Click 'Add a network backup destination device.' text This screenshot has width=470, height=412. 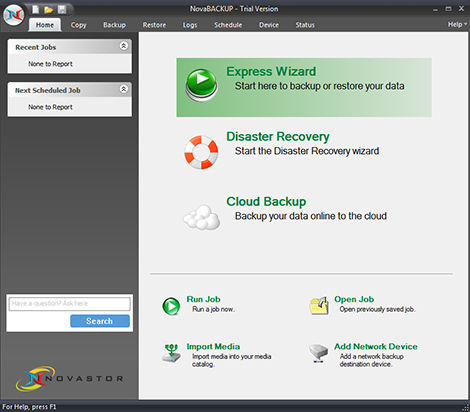pyautogui.click(x=372, y=360)
